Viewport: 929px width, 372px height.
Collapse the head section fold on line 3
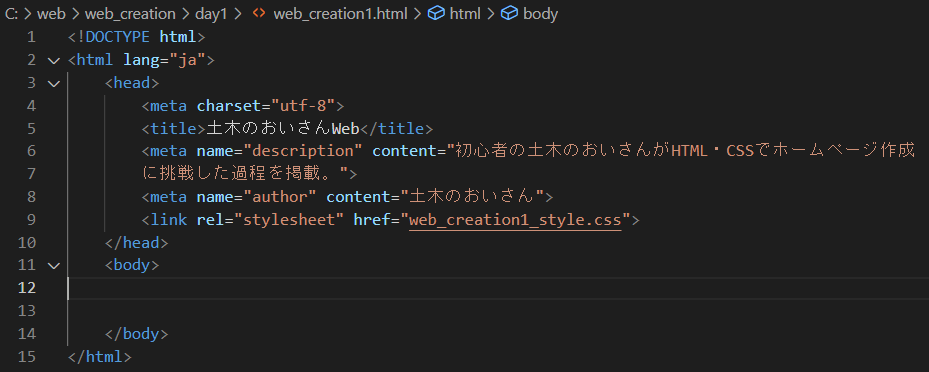54,84
